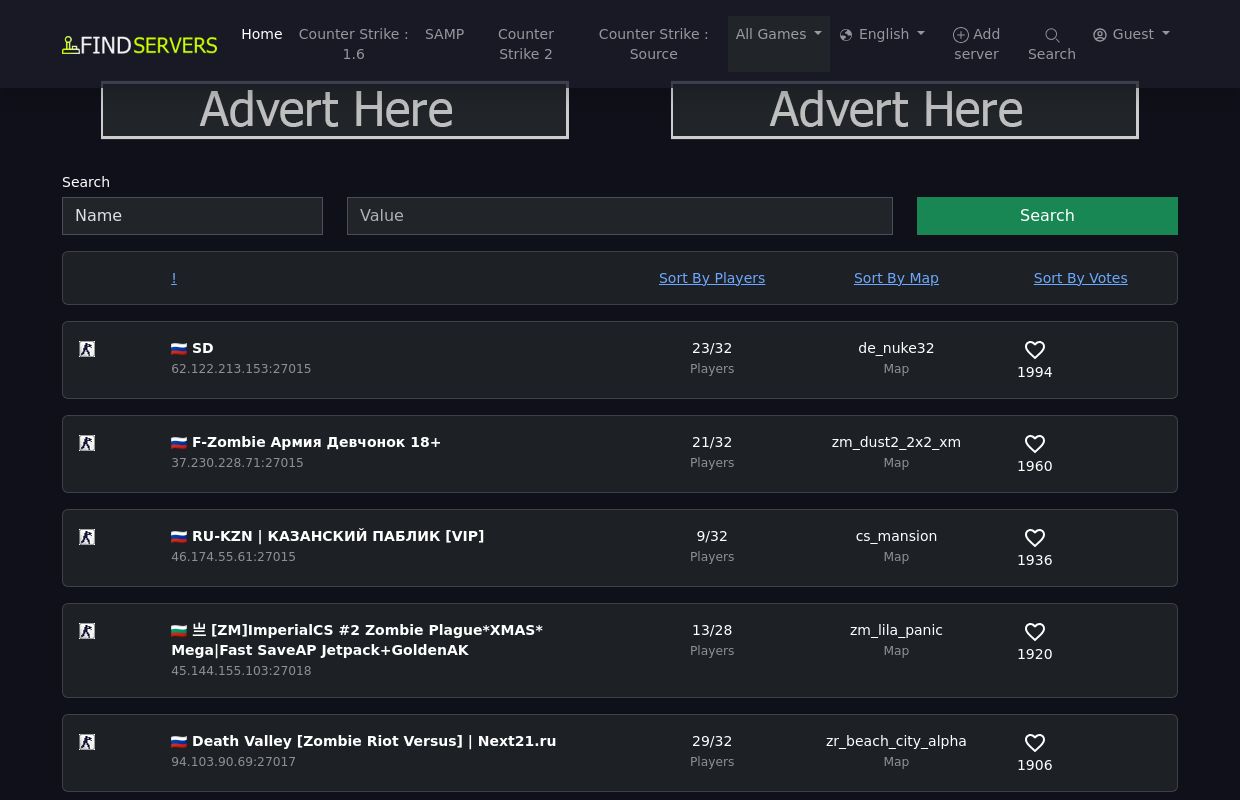The image size is (1240, 800).
Task: Select the Home menu item
Action: (x=261, y=34)
